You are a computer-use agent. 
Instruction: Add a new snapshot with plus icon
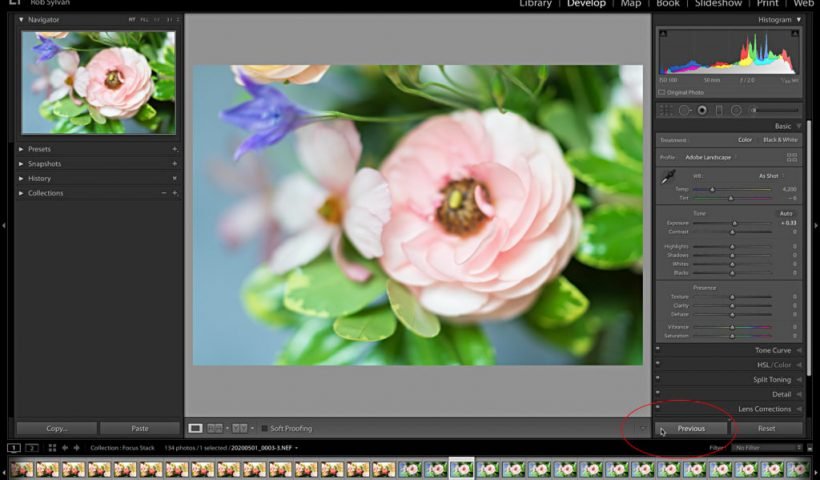tap(174, 164)
